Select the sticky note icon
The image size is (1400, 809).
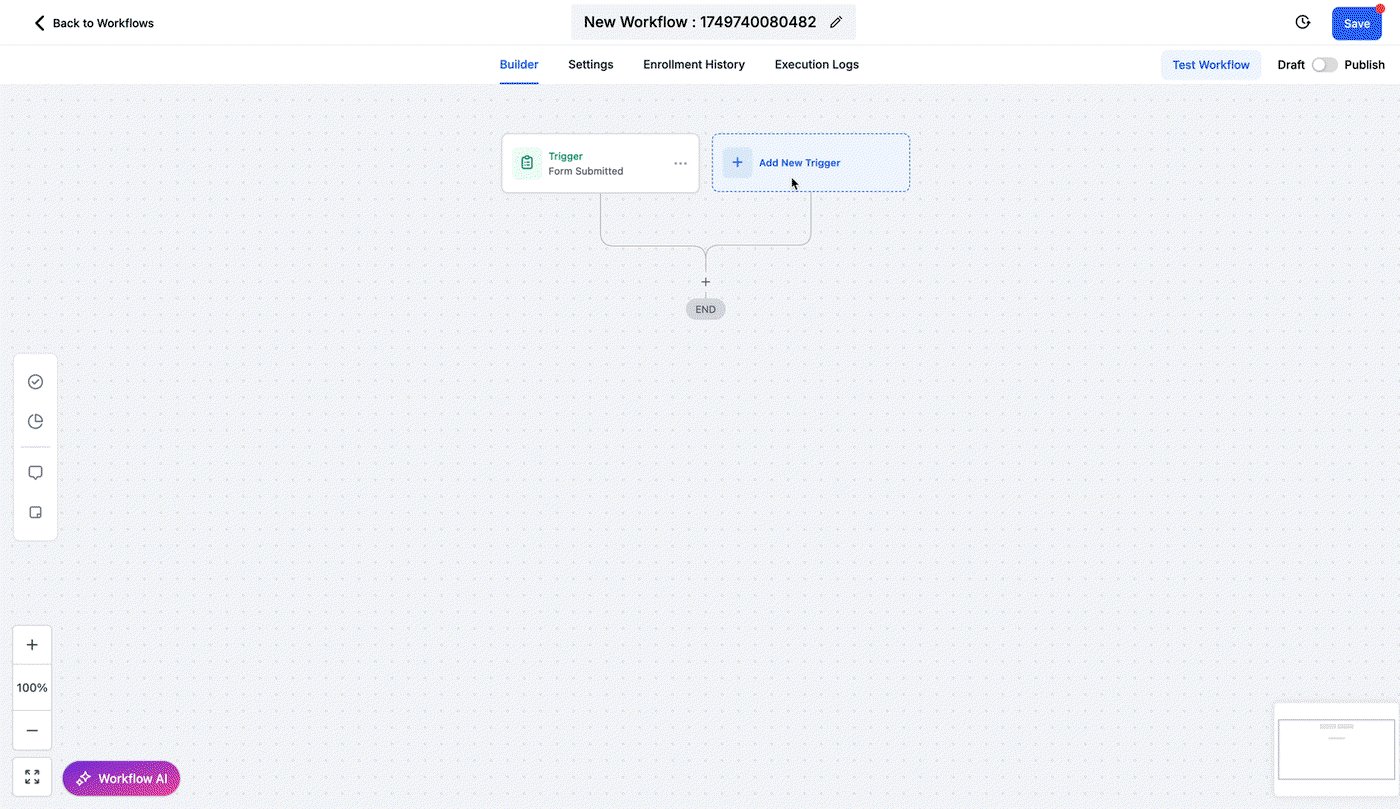tap(35, 512)
